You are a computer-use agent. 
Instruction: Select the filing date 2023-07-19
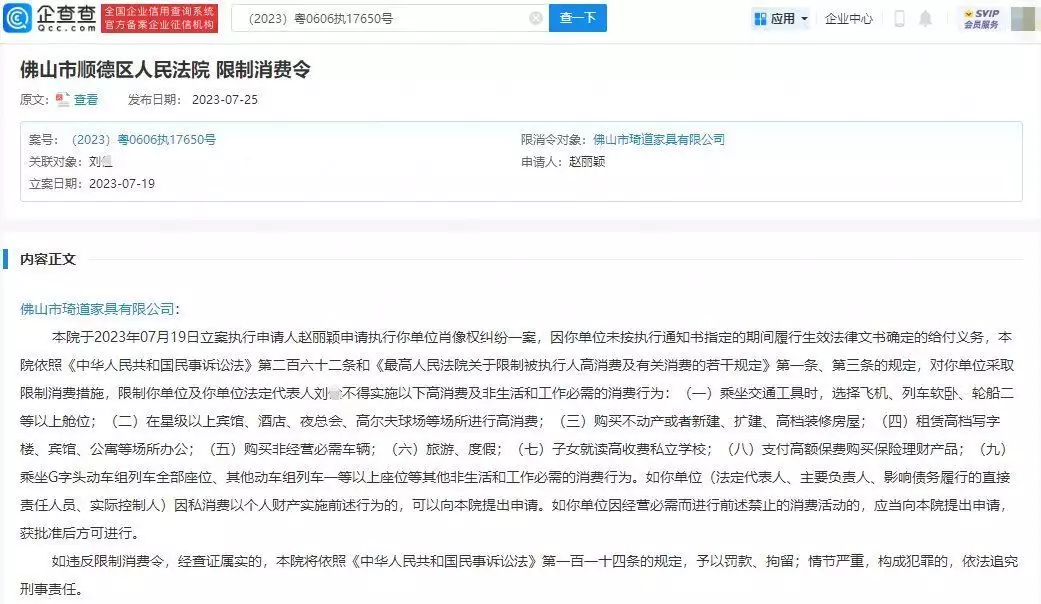[121, 183]
